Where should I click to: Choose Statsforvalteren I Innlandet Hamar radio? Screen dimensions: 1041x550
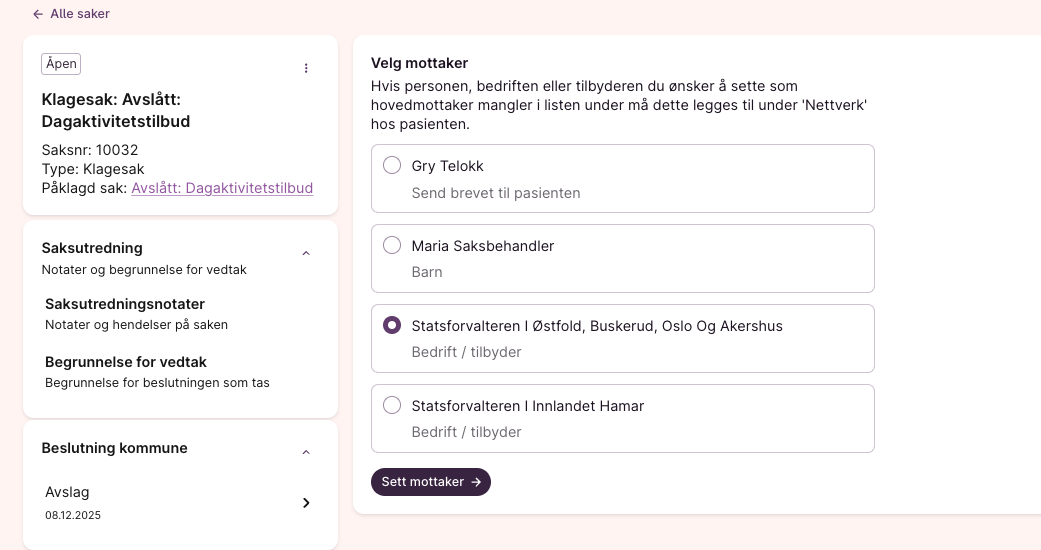[x=393, y=406]
